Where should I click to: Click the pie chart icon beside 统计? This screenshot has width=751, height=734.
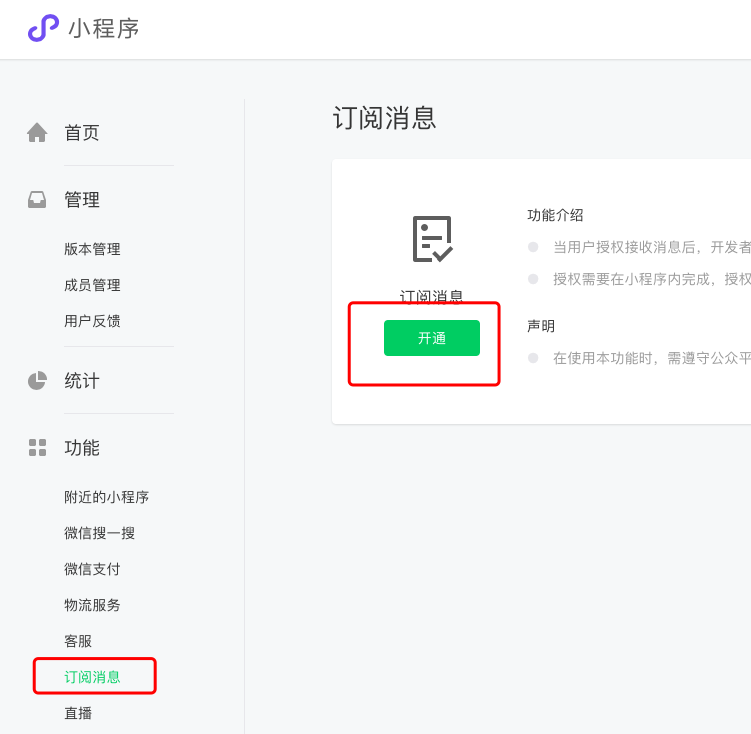(x=37, y=381)
